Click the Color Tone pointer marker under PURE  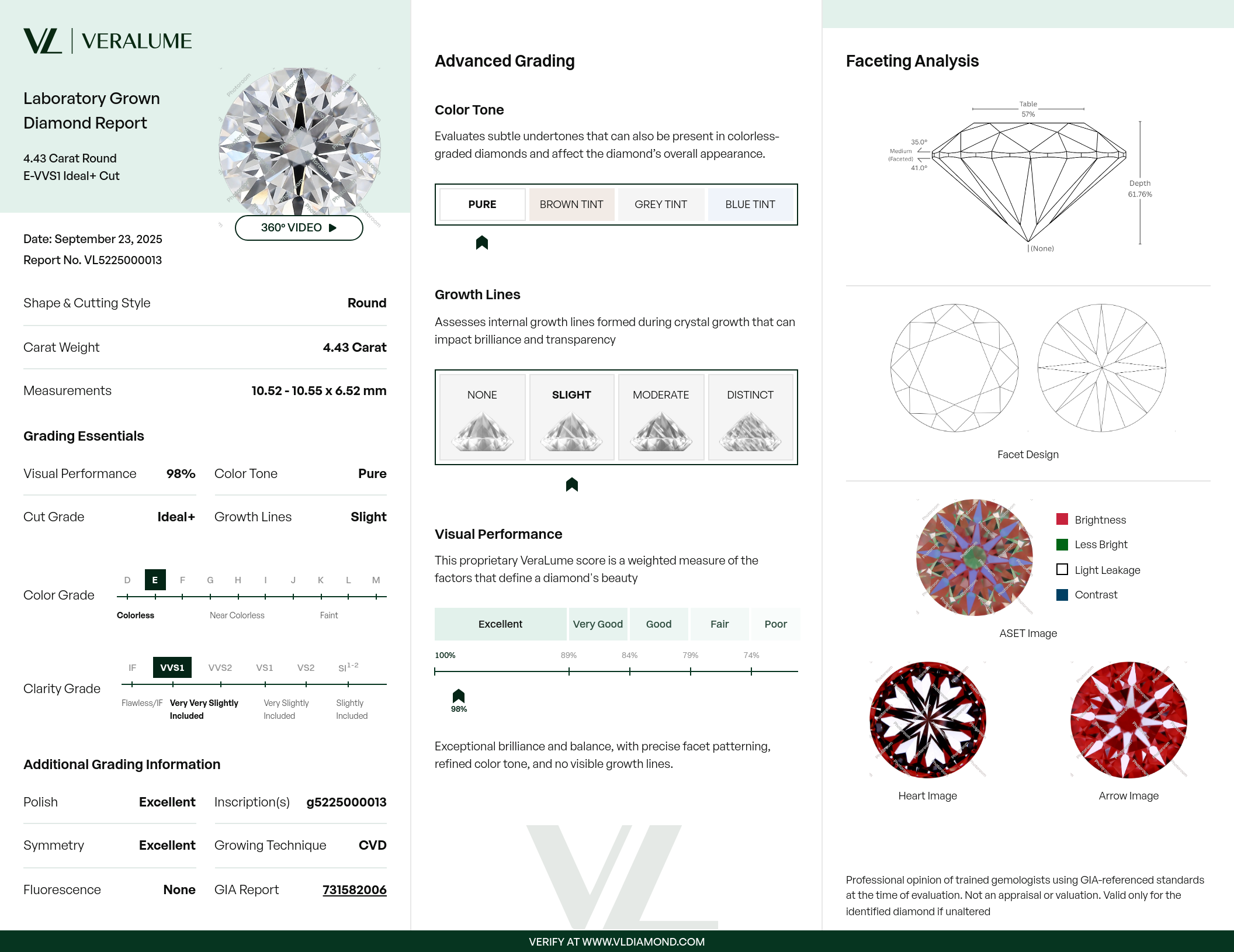pyautogui.click(x=481, y=243)
